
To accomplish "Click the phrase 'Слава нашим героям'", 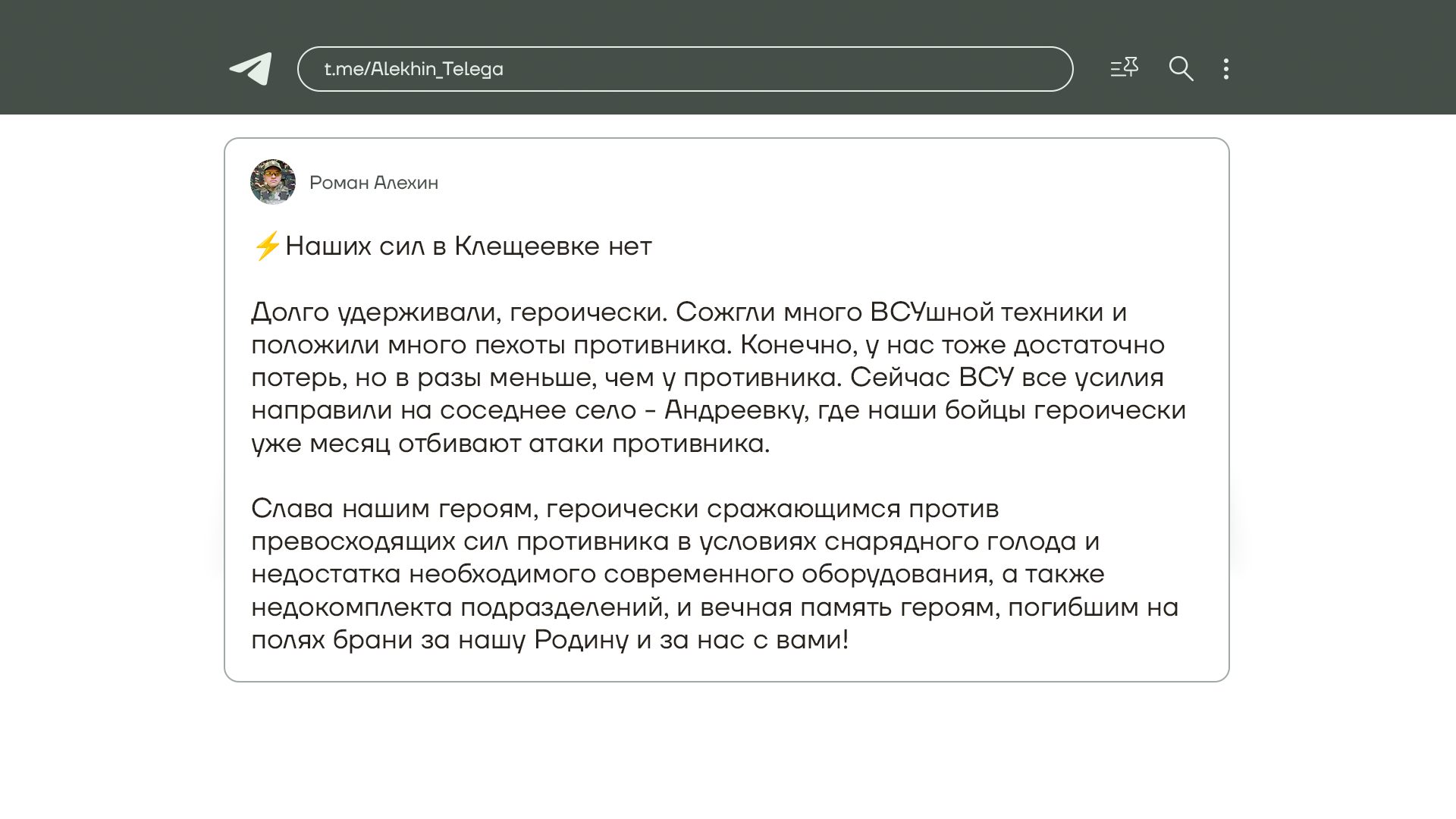I will click(x=392, y=508).
